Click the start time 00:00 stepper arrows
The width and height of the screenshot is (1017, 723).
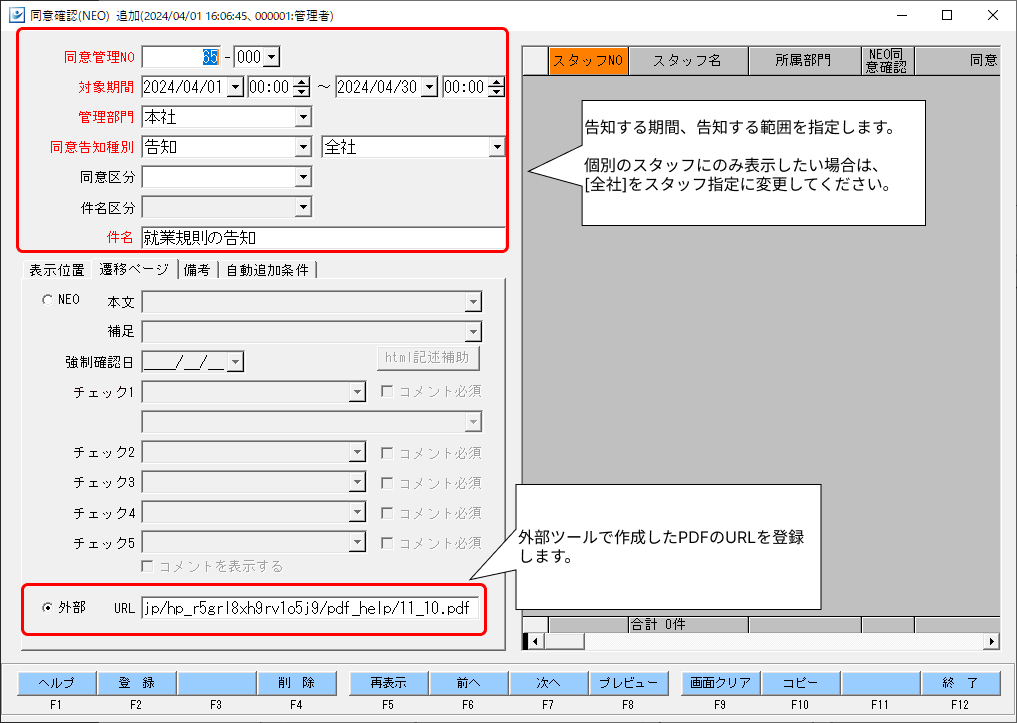tap(302, 87)
